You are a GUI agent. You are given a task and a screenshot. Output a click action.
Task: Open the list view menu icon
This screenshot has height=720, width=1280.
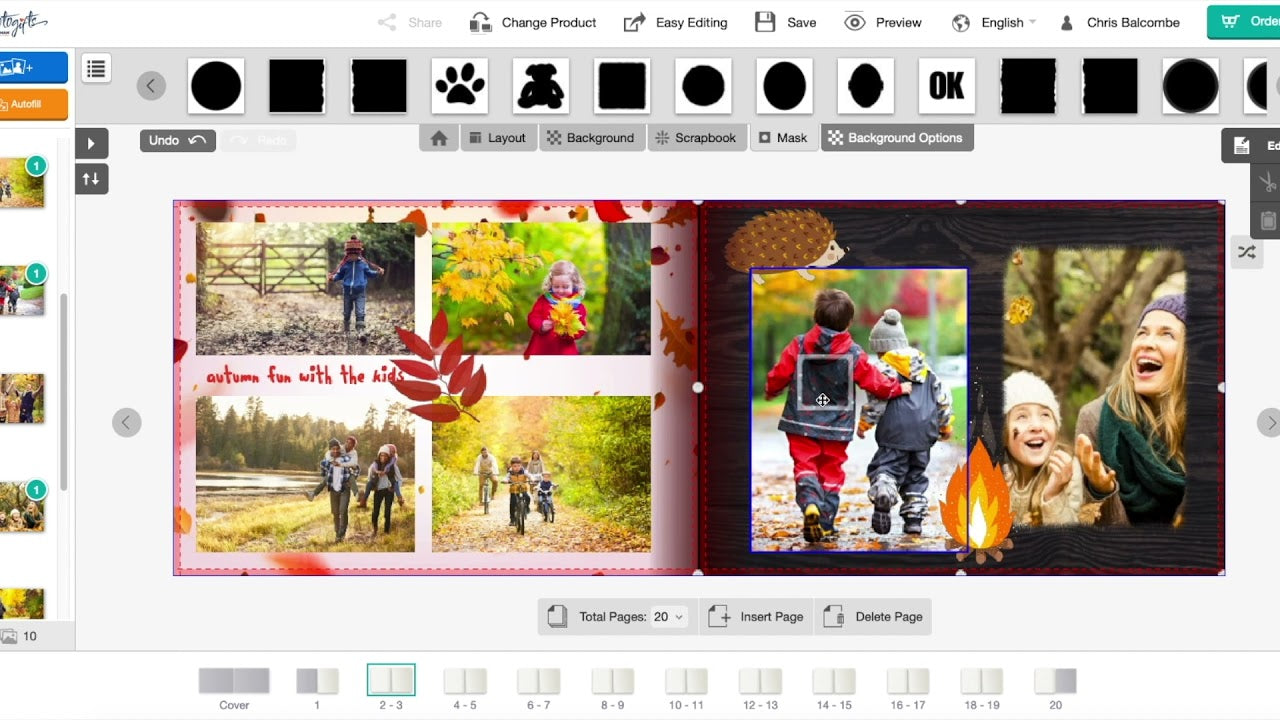(x=96, y=69)
